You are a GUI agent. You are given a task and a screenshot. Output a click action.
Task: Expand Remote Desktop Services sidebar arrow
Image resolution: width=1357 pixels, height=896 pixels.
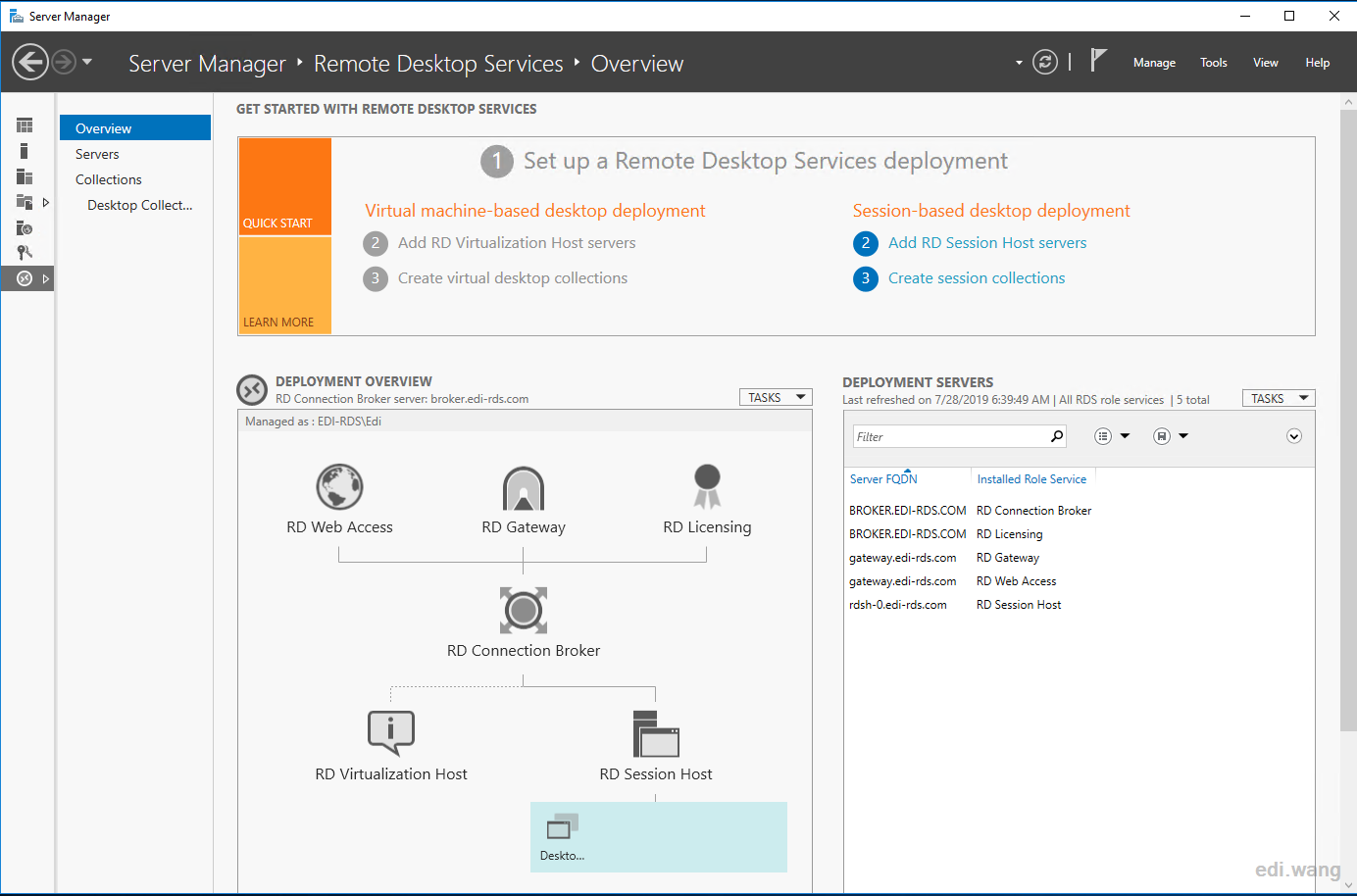(x=45, y=278)
